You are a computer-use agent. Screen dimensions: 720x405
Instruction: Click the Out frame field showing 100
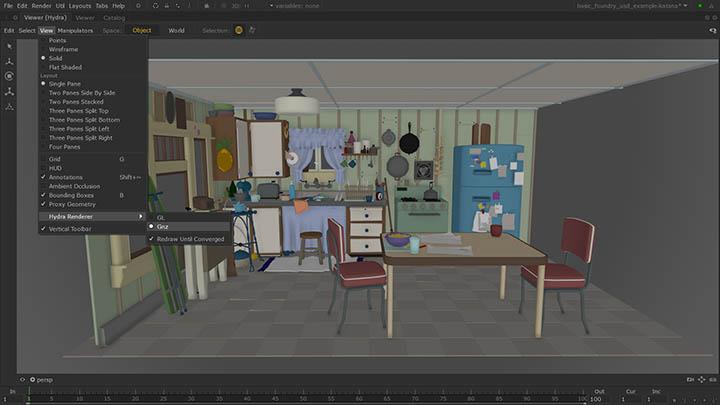[599, 400]
